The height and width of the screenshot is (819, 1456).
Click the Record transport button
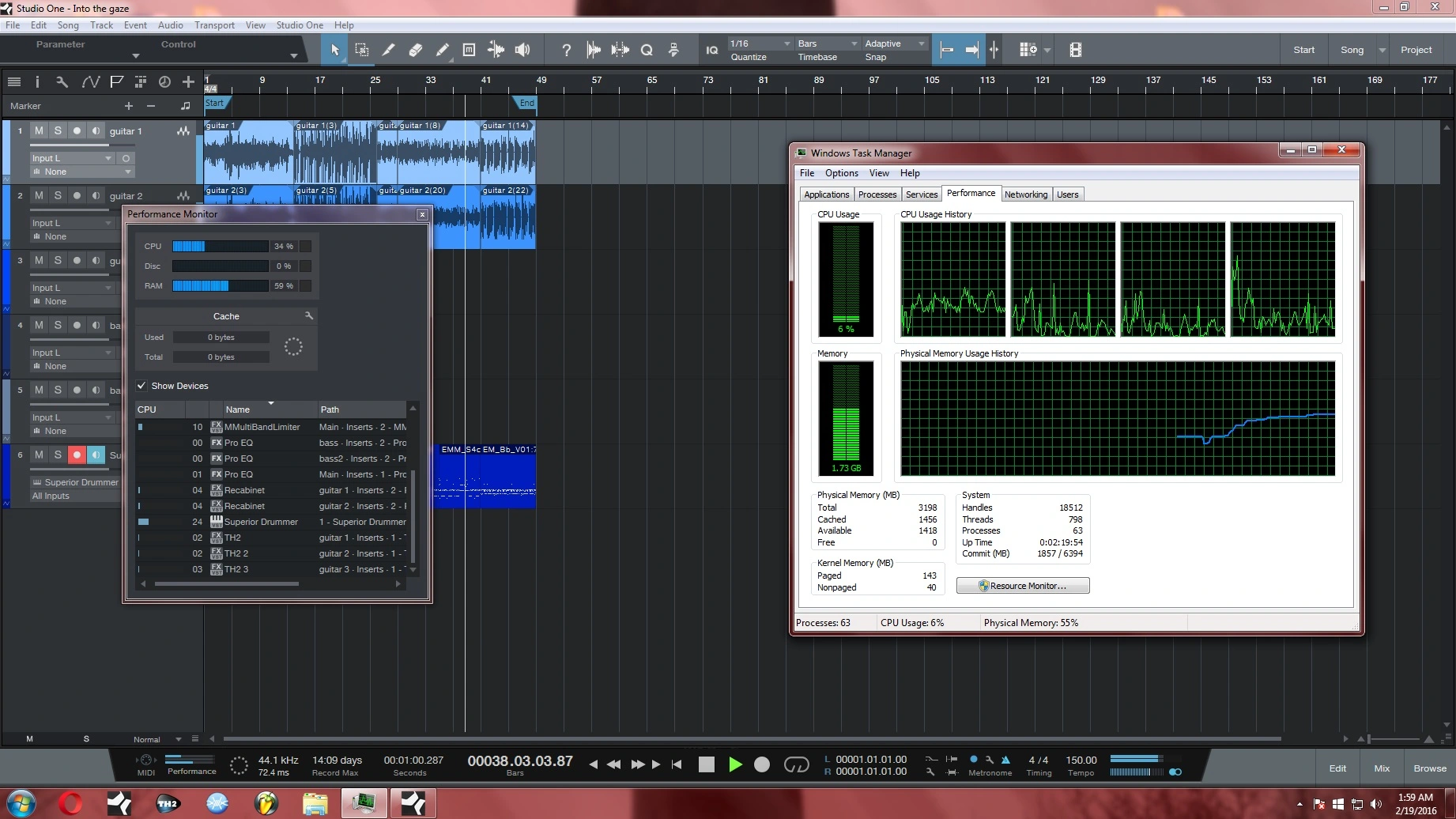(762, 764)
